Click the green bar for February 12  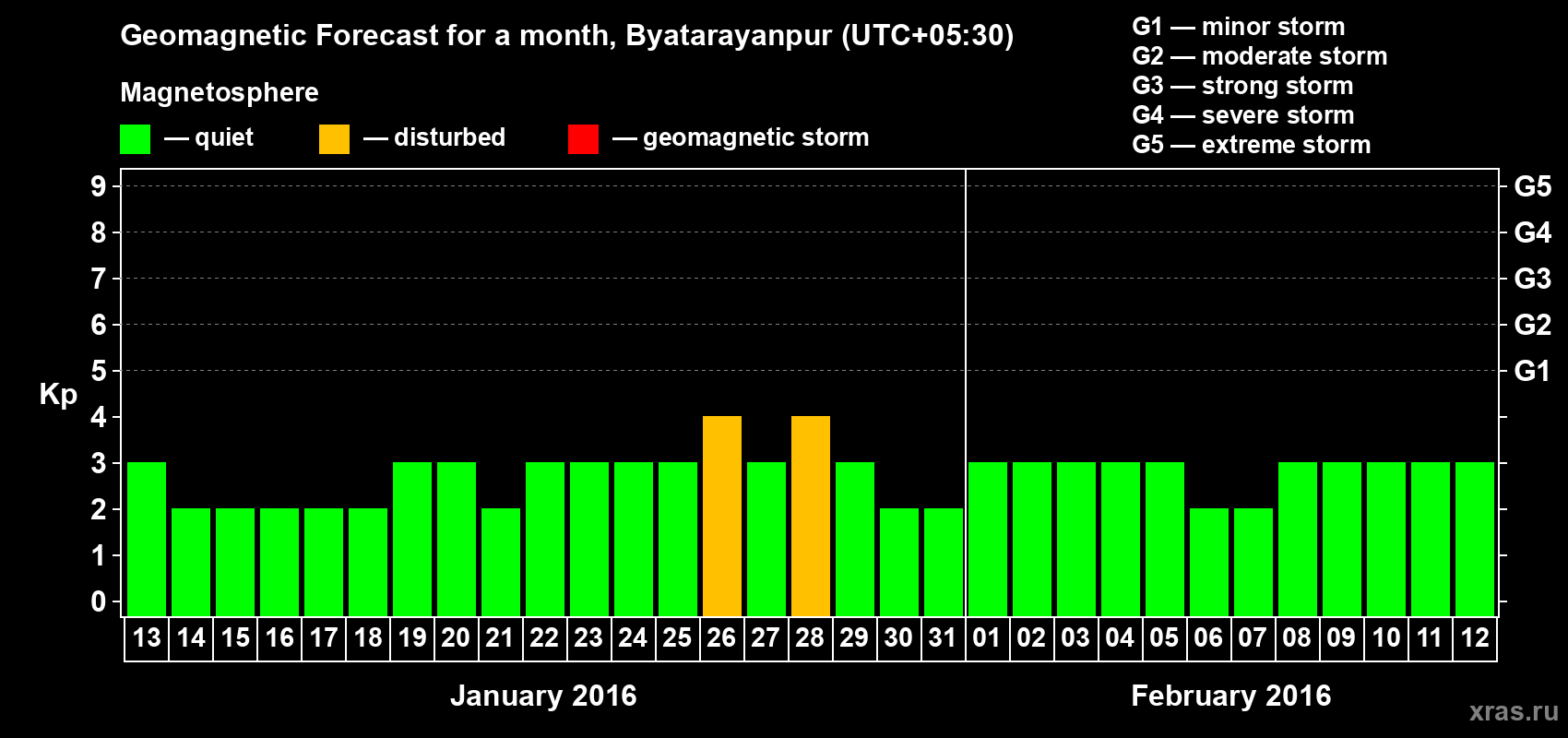pos(1475,540)
